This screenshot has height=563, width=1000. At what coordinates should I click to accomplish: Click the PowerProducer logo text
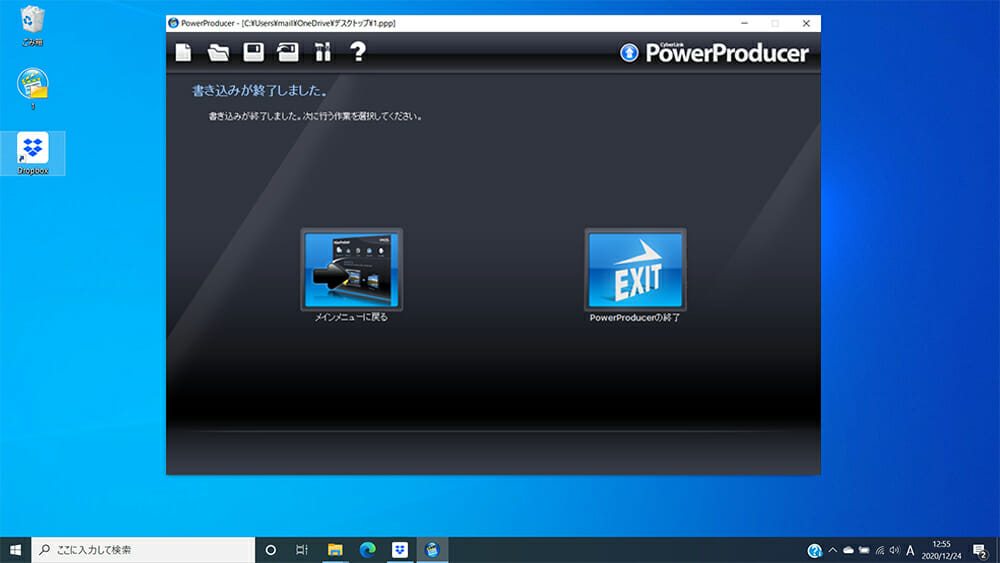[x=727, y=53]
